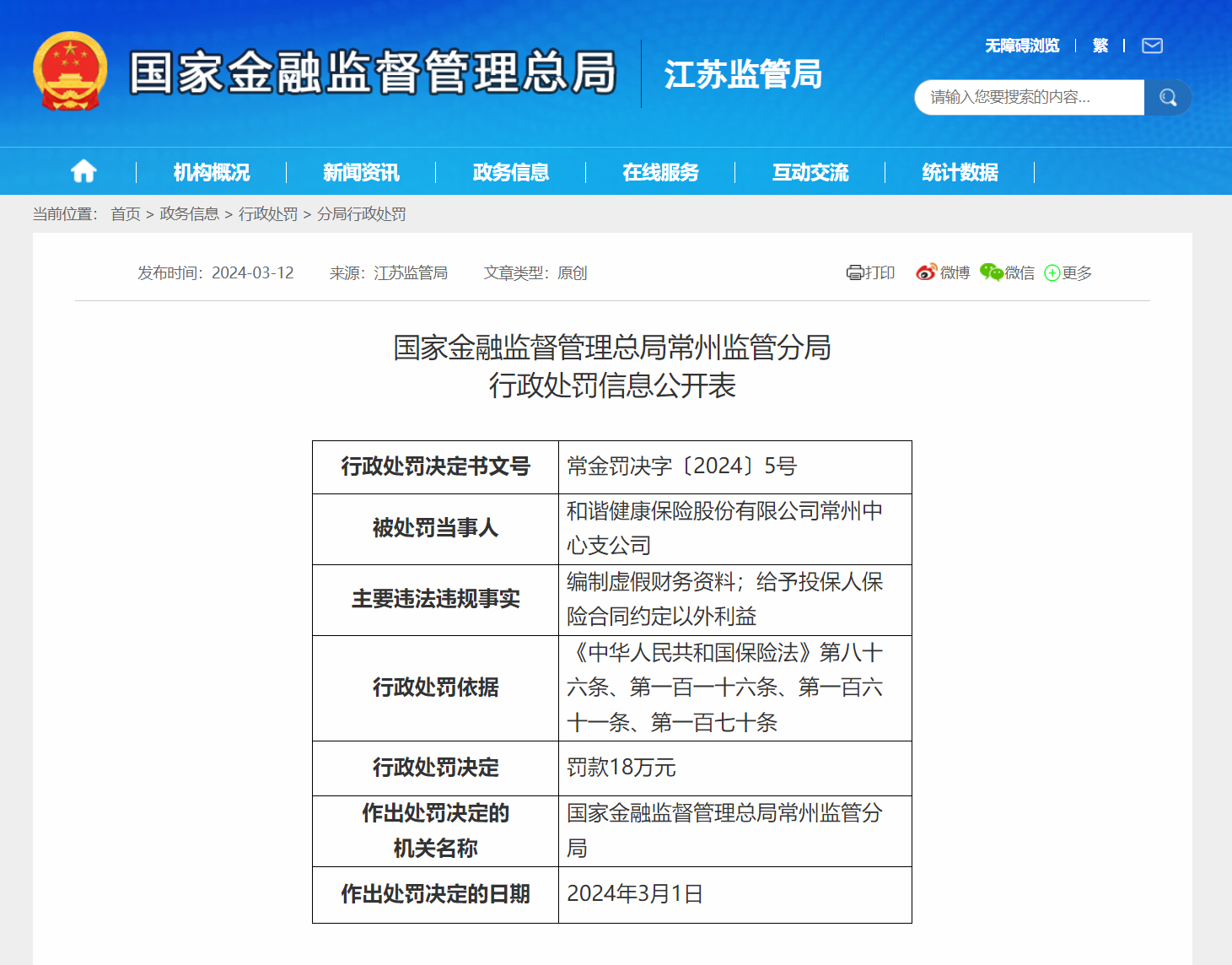This screenshot has height=965, width=1232.
Task: Open more sharing options 更多
Action: click(x=1068, y=272)
